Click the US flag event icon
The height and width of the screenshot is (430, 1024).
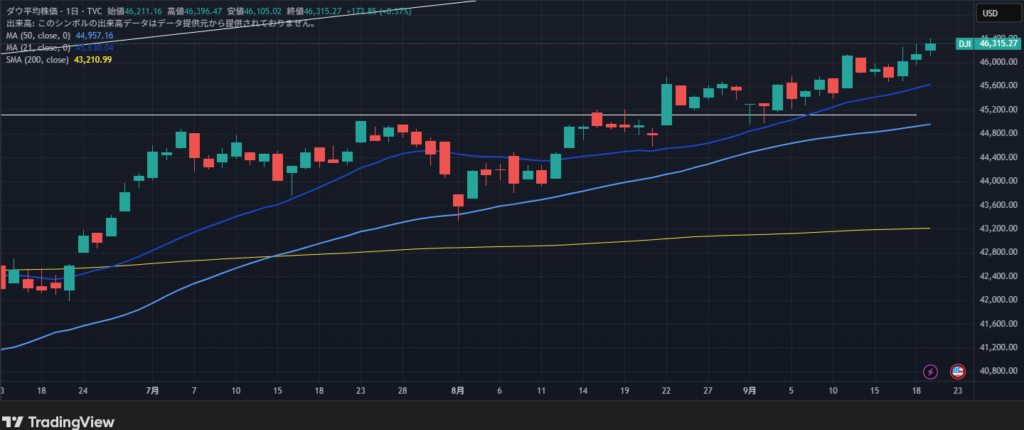point(957,371)
